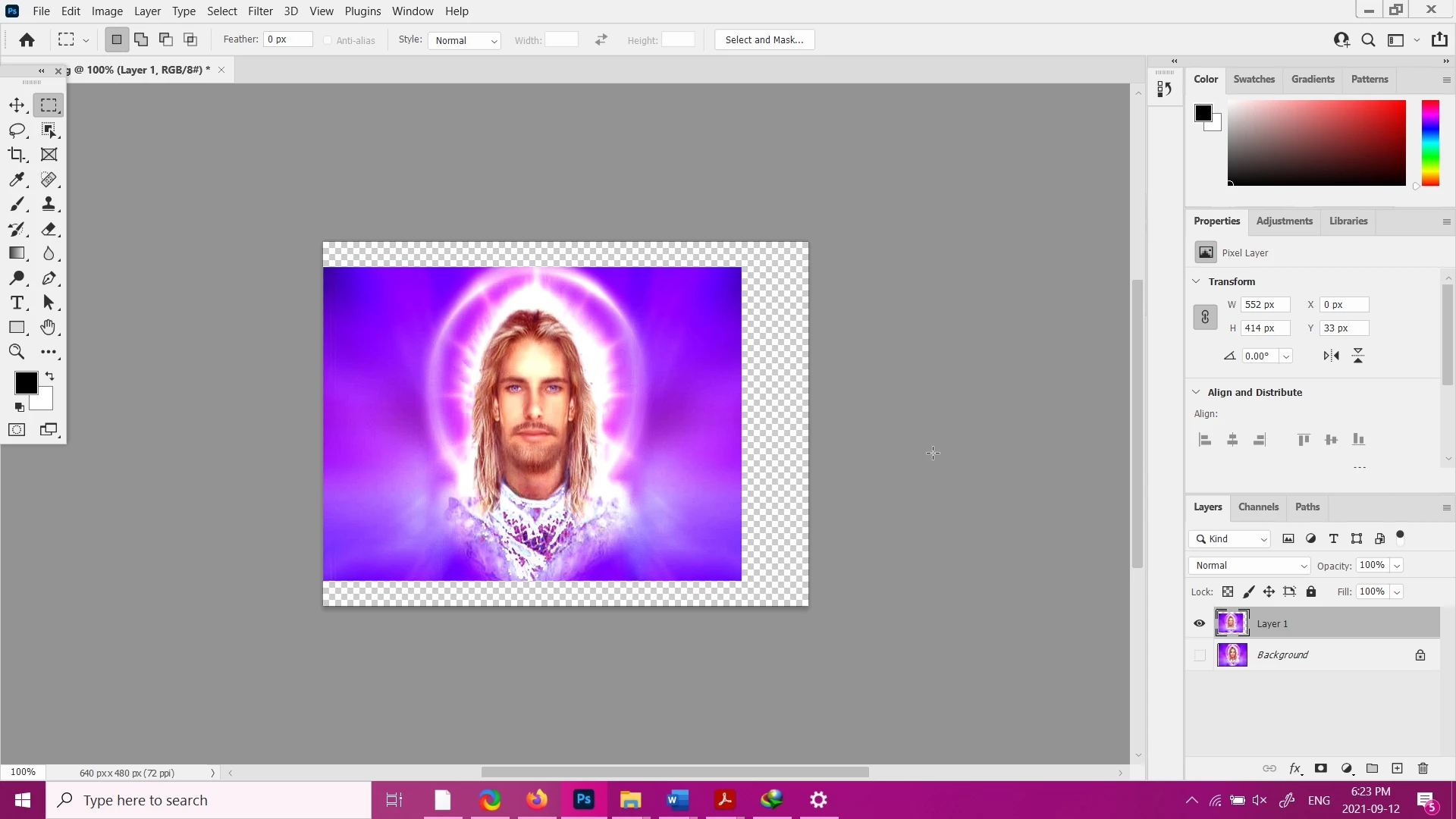Hide Layer 1 with eye icon

[x=1199, y=623]
